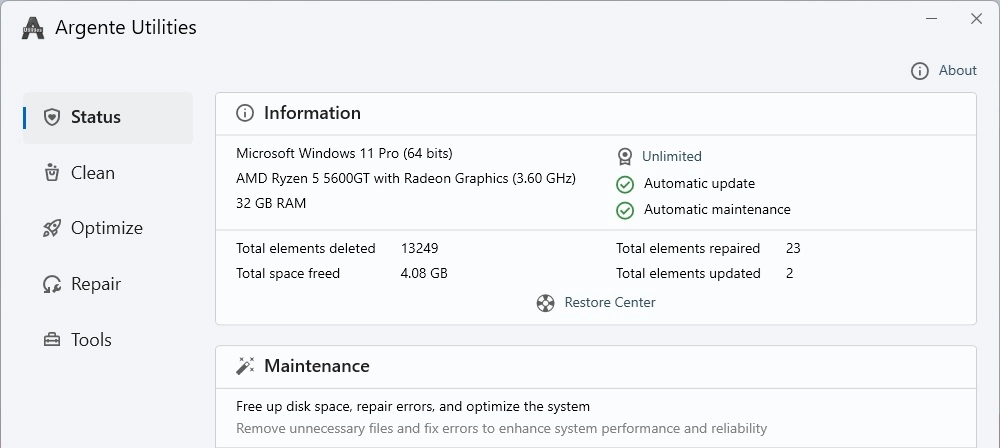Click the About info circle icon
1000x448 pixels.
point(920,71)
